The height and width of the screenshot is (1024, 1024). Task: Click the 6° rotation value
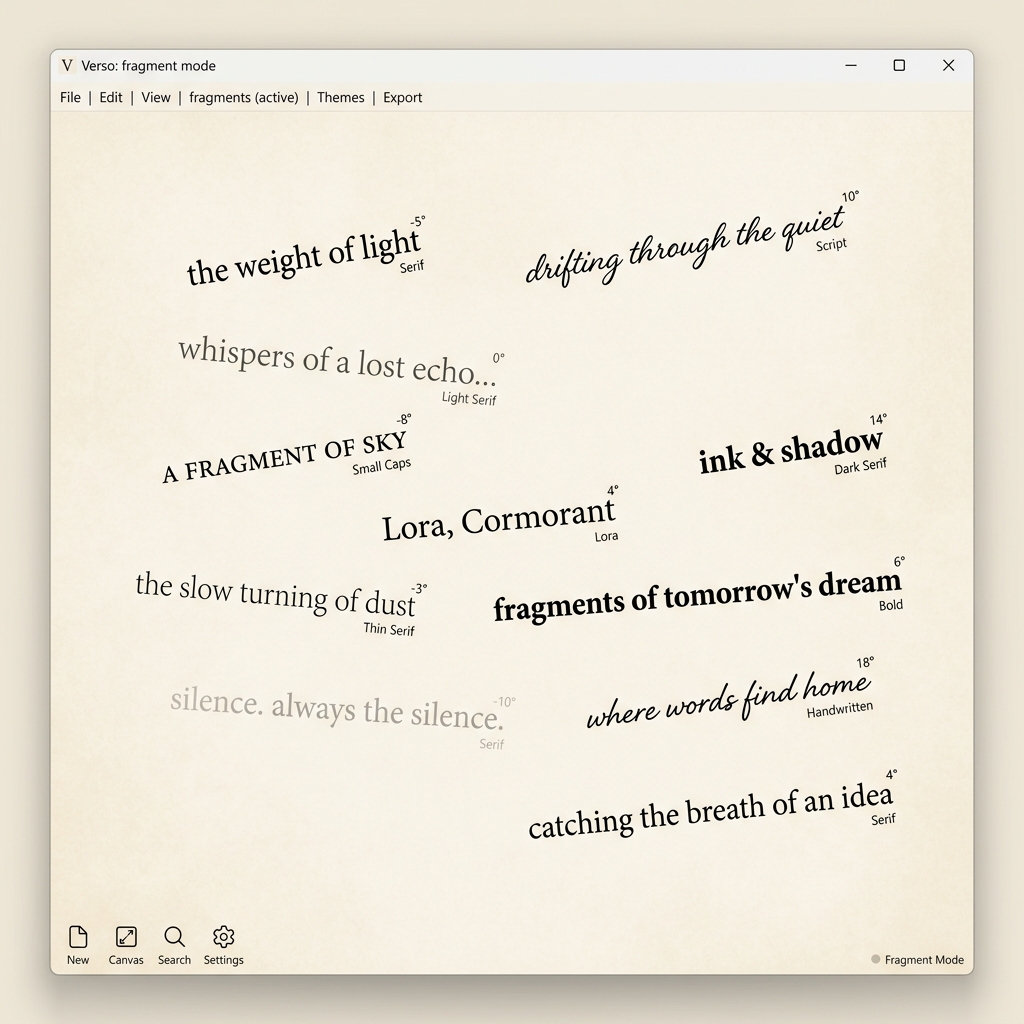click(899, 561)
